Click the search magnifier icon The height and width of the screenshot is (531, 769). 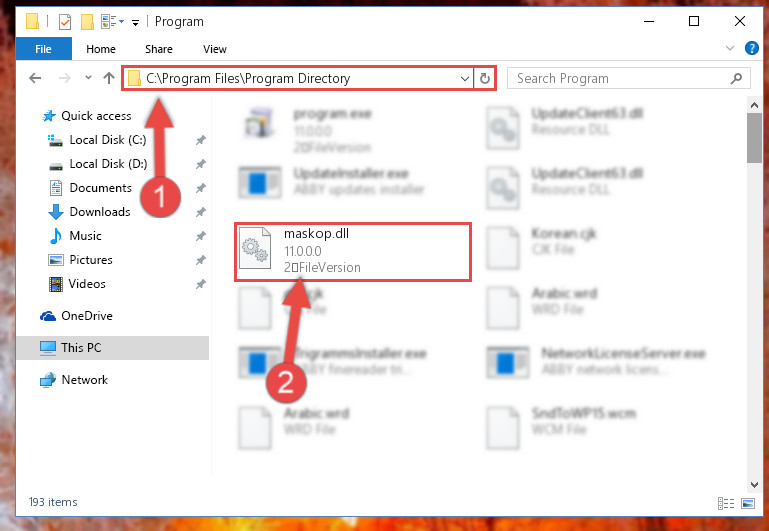[x=736, y=78]
